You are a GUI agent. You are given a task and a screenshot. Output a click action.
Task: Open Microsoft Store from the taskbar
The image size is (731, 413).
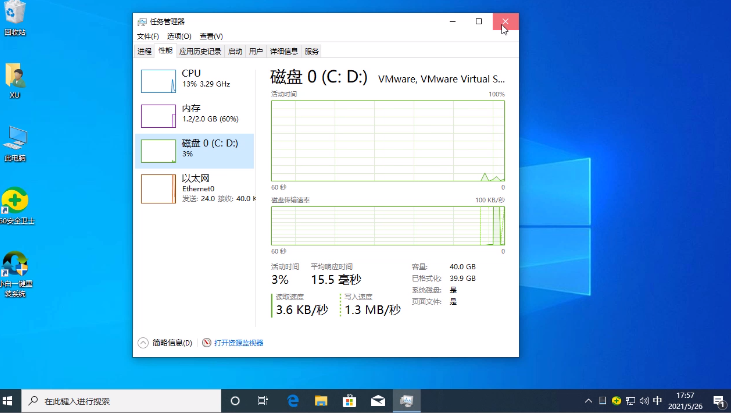coord(350,401)
